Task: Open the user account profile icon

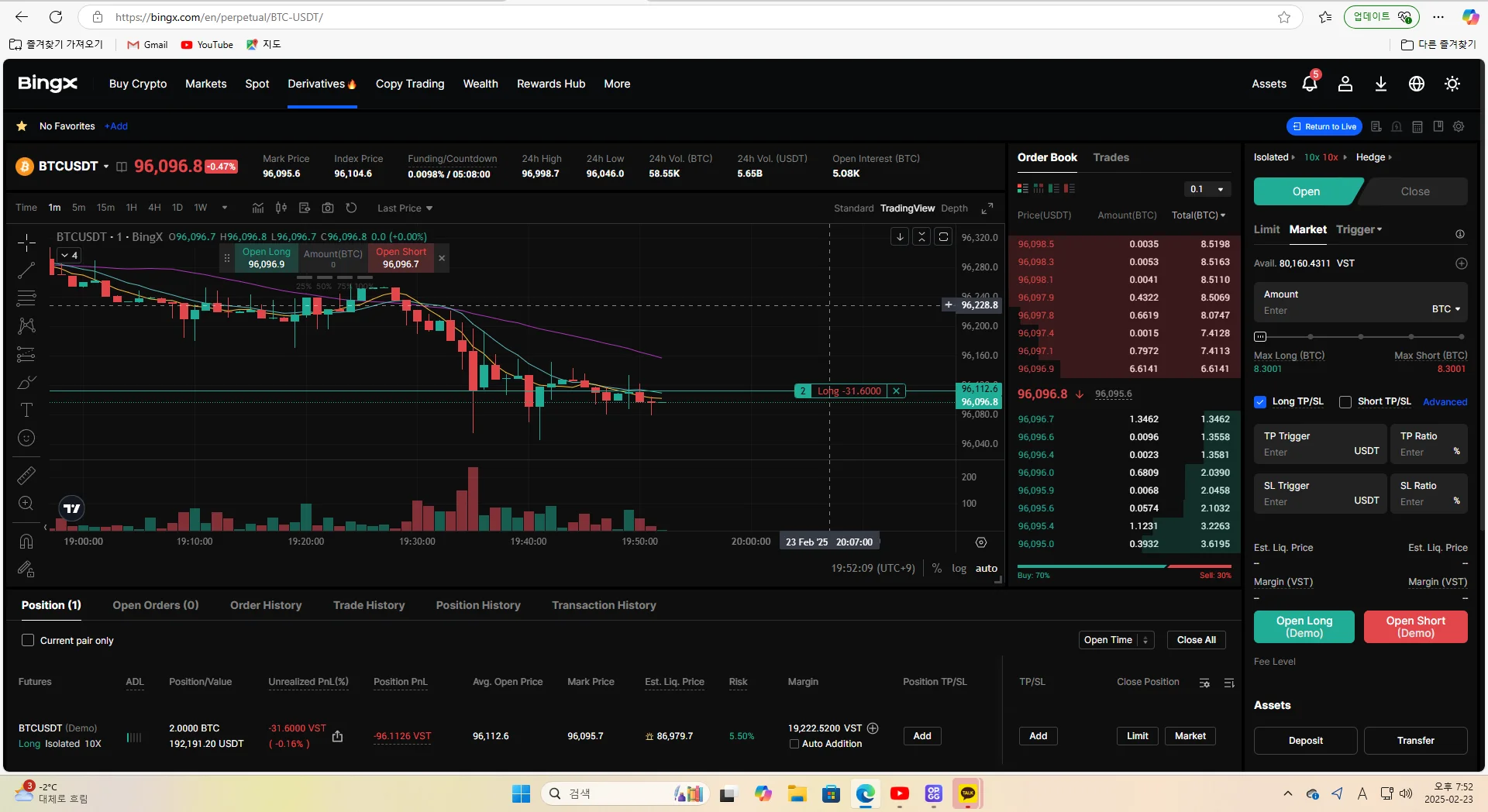Action: tap(1345, 84)
